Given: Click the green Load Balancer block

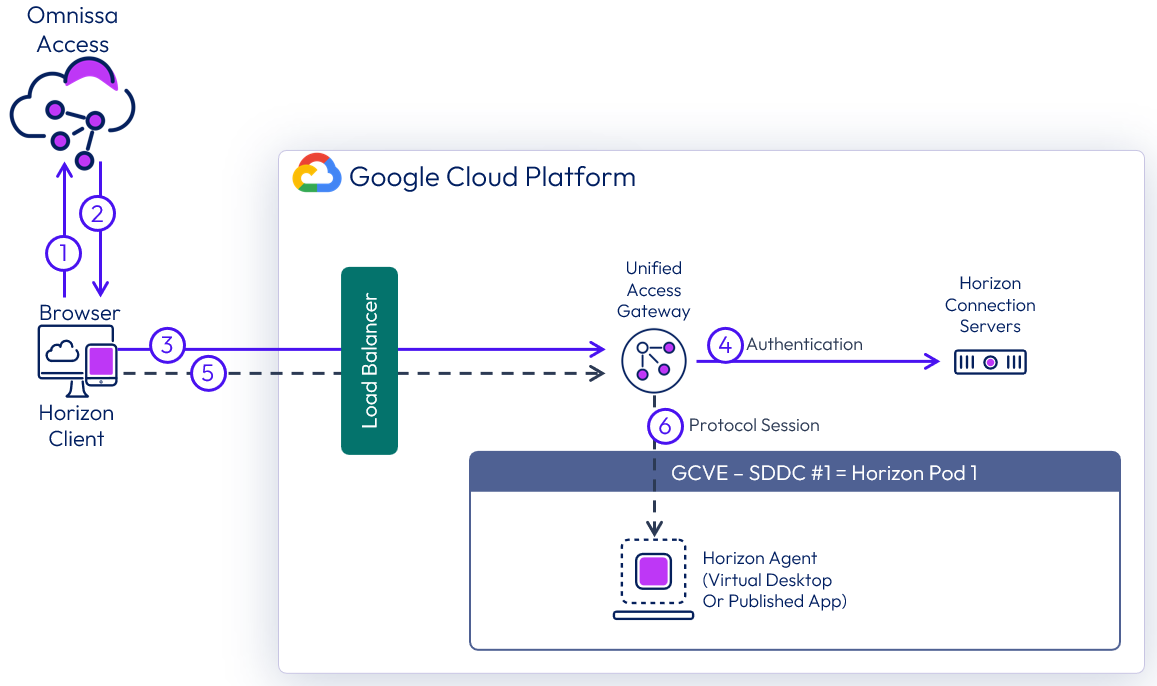Looking at the screenshot, I should (369, 361).
